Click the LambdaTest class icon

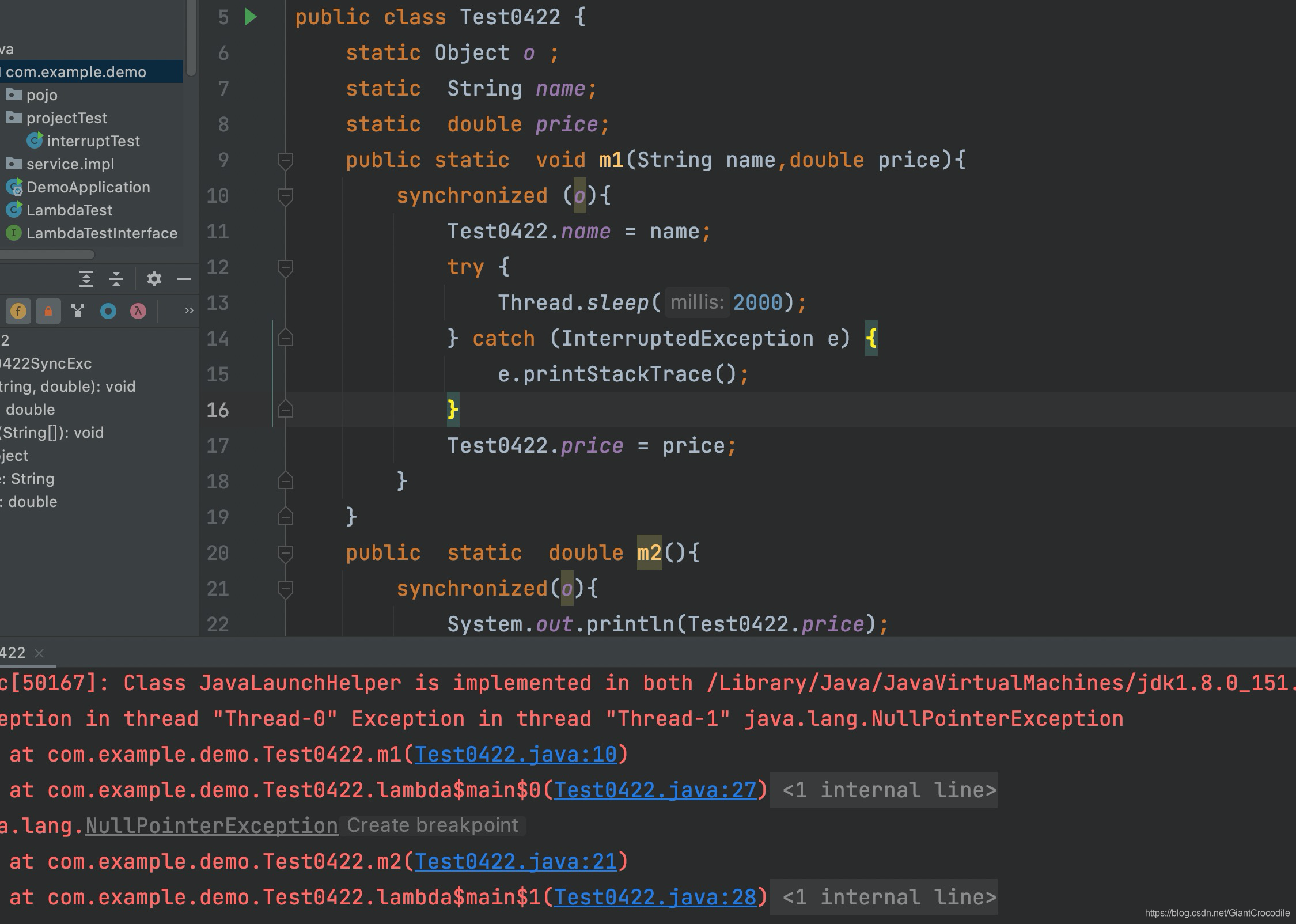pyautogui.click(x=14, y=210)
